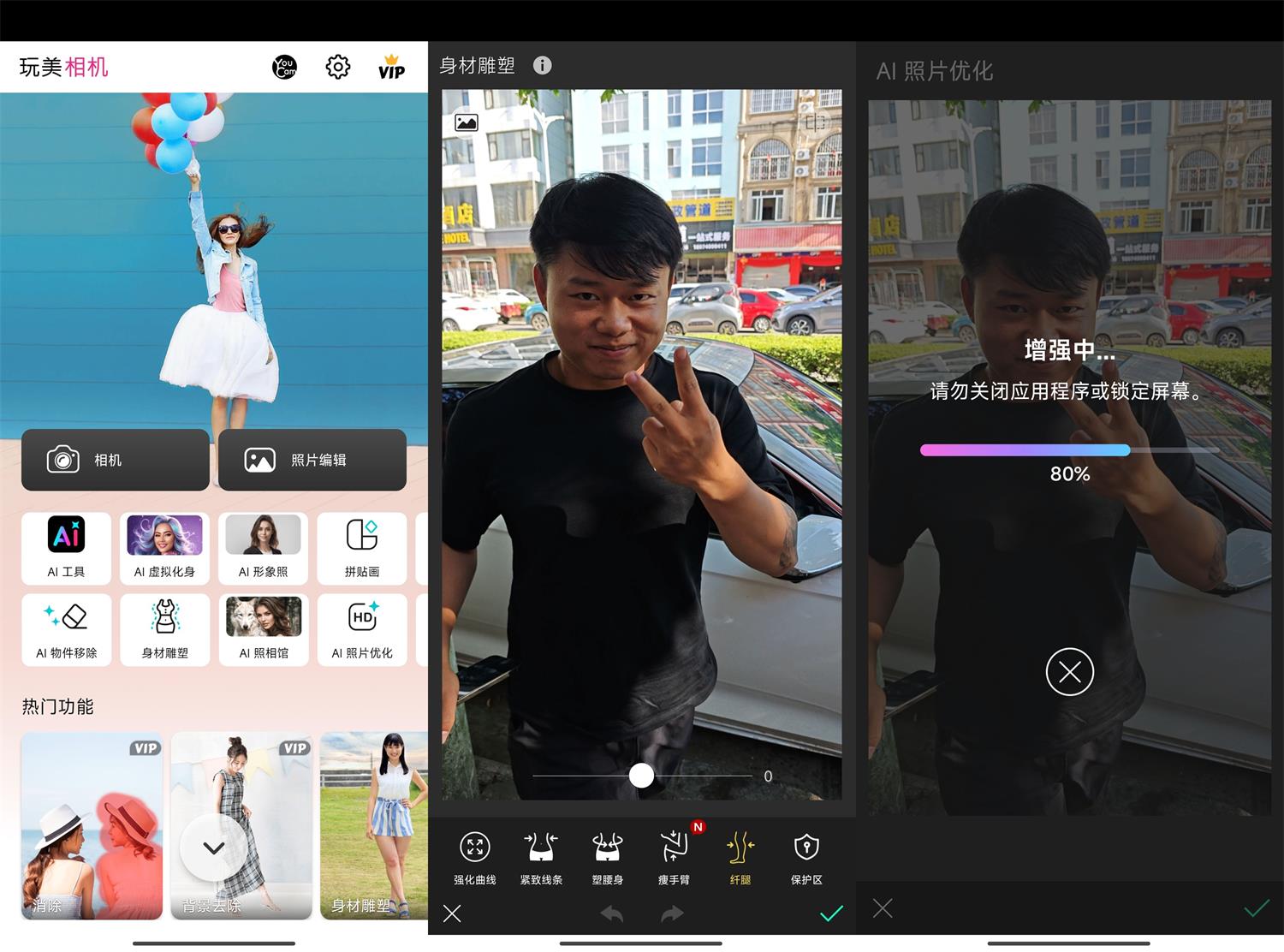Open AI 工具 tile
This screenshot has width=1284, height=952.
click(66, 548)
